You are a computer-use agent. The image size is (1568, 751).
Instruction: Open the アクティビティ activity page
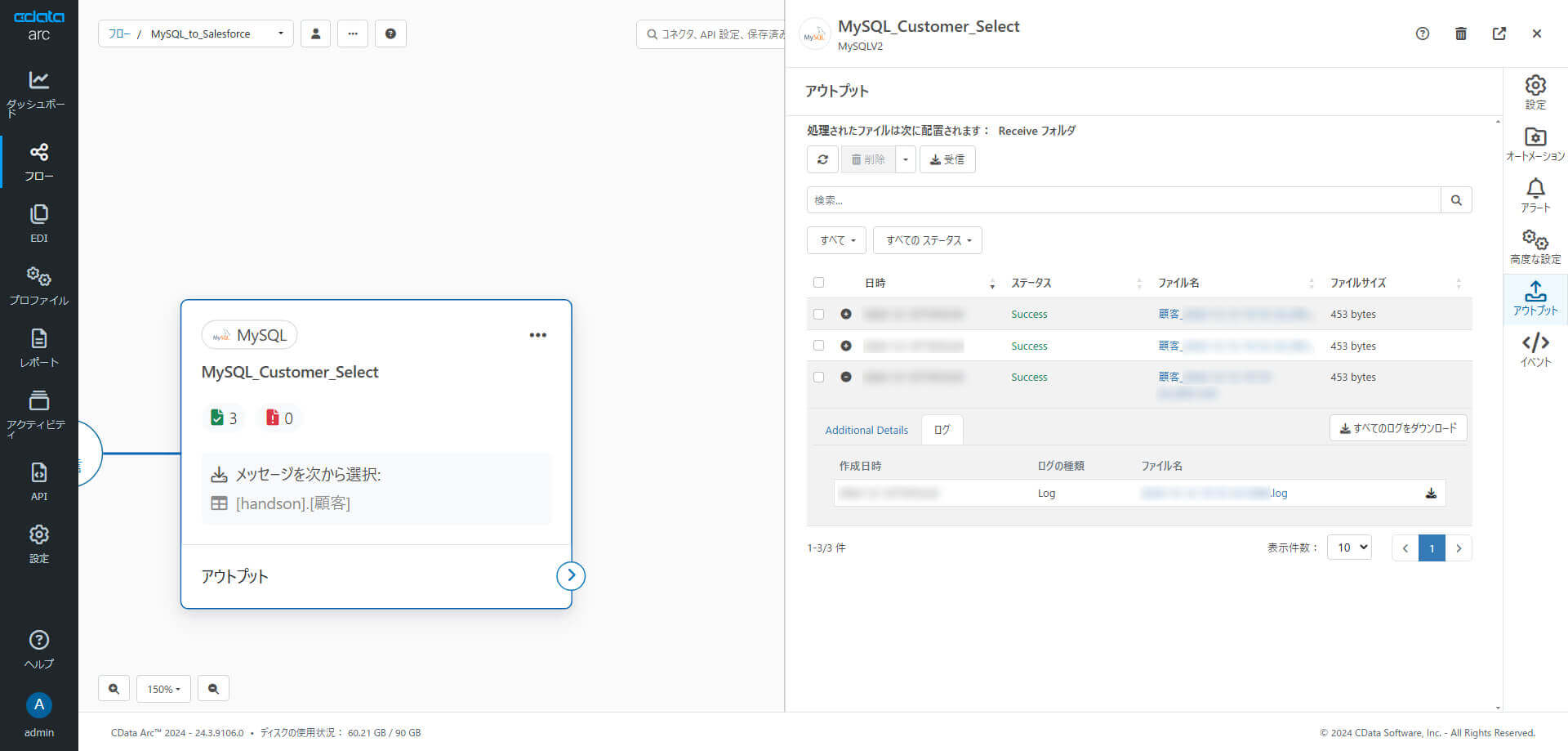tap(38, 413)
